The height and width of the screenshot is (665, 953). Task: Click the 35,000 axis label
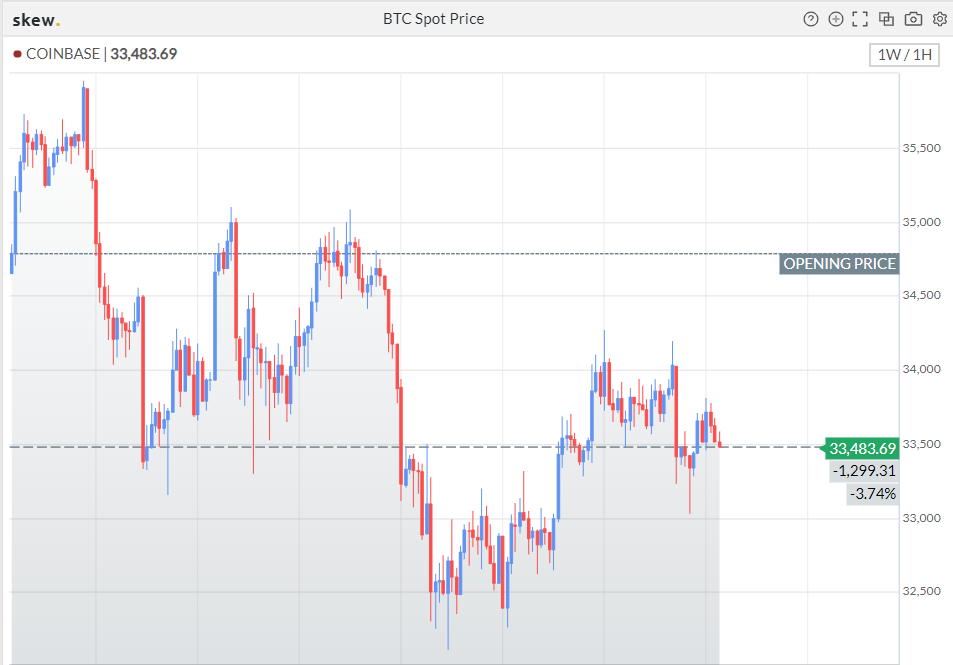click(x=921, y=222)
